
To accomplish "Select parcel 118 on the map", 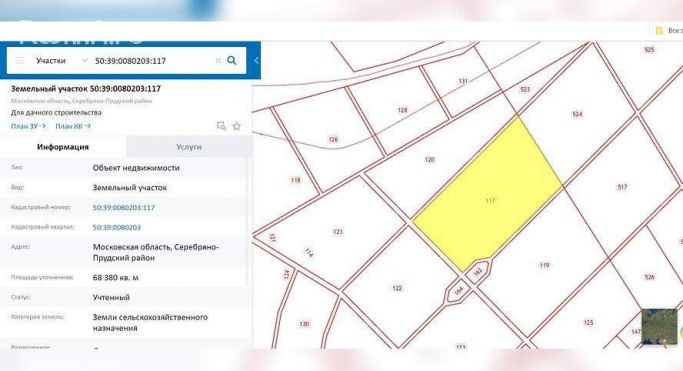I will tap(296, 180).
